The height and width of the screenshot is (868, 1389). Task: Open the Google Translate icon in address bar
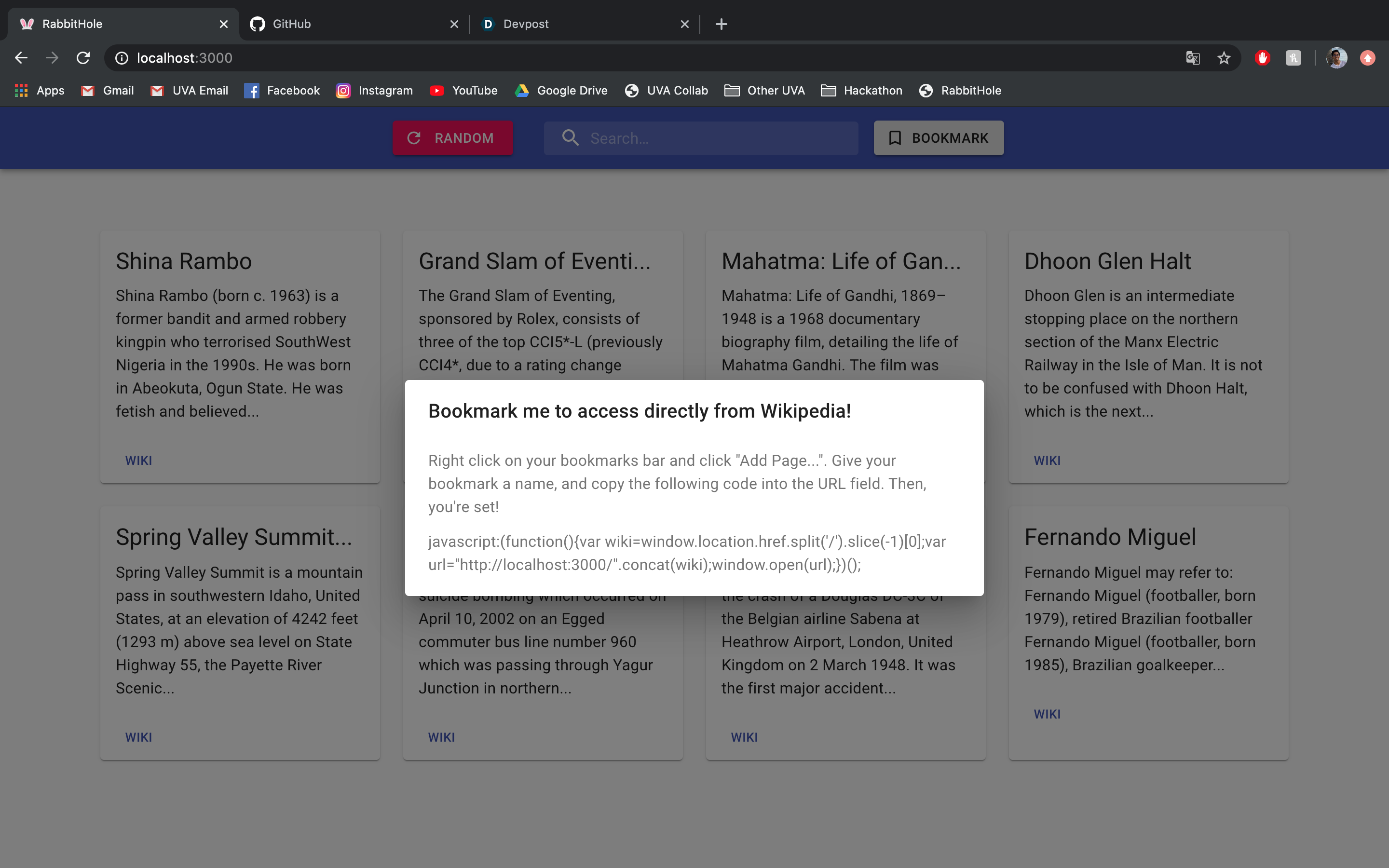tap(1193, 58)
